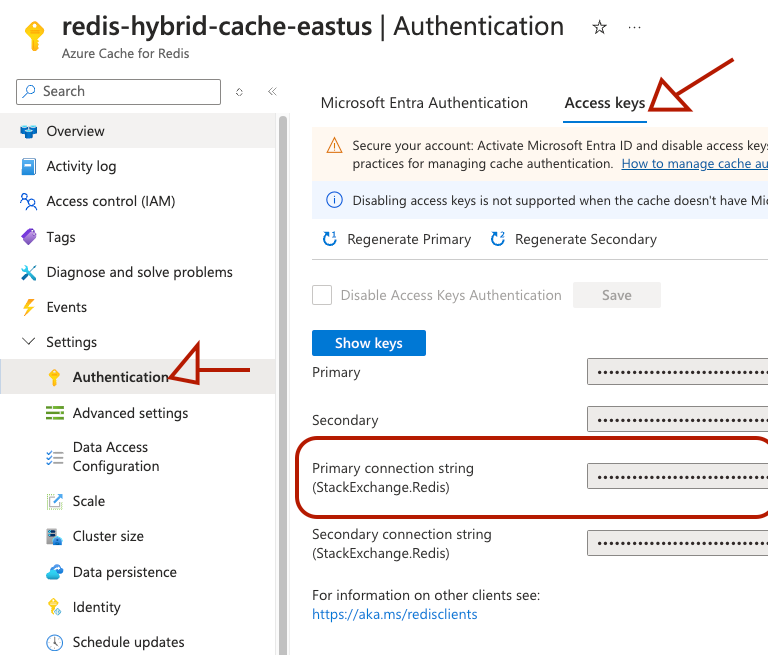Click the Schedule updates clock icon

click(x=54, y=642)
